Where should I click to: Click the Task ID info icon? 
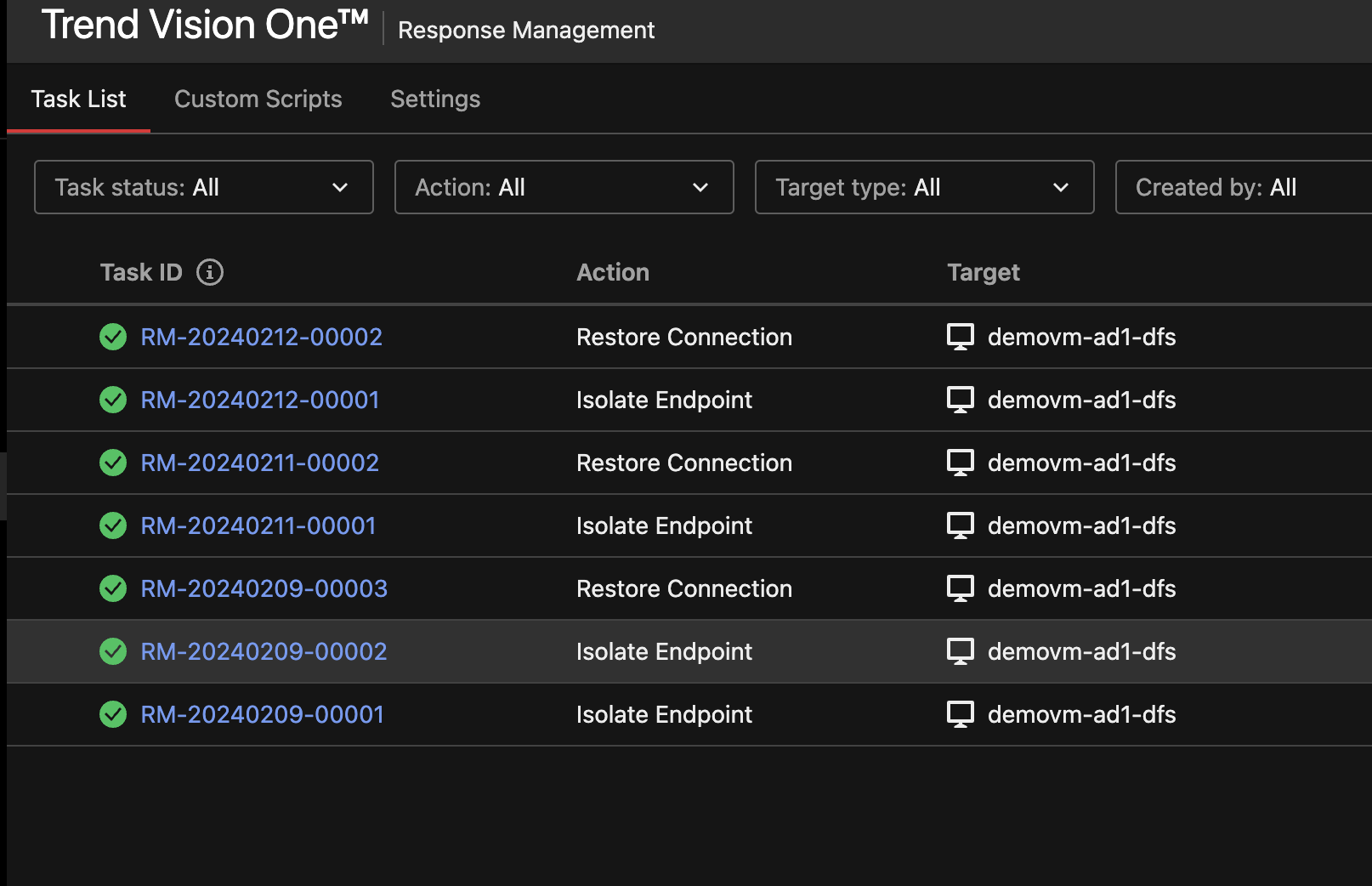(209, 272)
